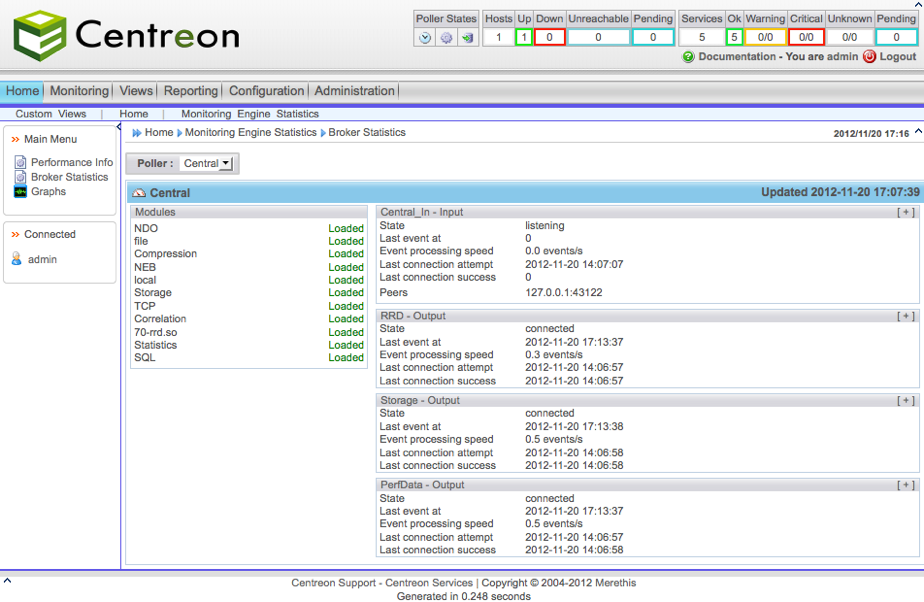Click the gear icon under Poller States
This screenshot has height=602, width=924.
[x=446, y=38]
